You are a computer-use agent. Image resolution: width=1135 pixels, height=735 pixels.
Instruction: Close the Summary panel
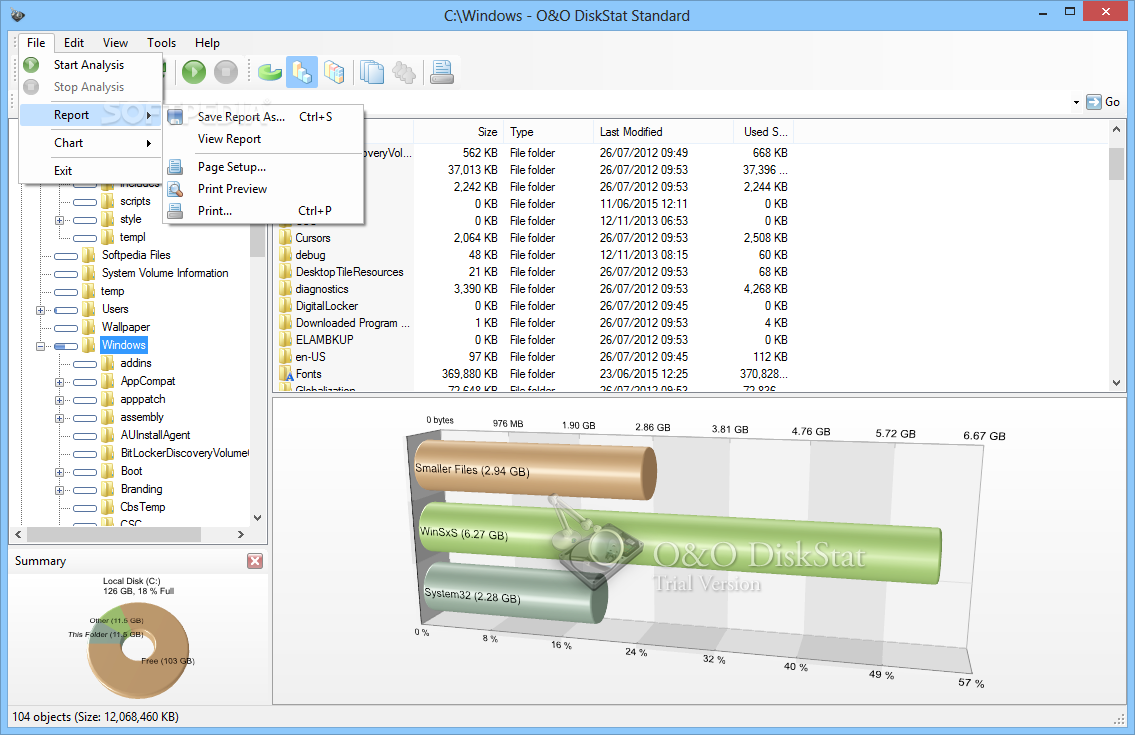pos(255,561)
